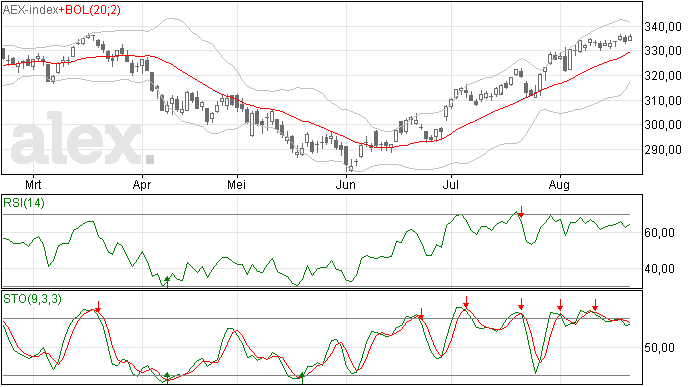This screenshot has width=690, height=387.
Task: Click the STO red arrow in late June
Action: point(421,314)
